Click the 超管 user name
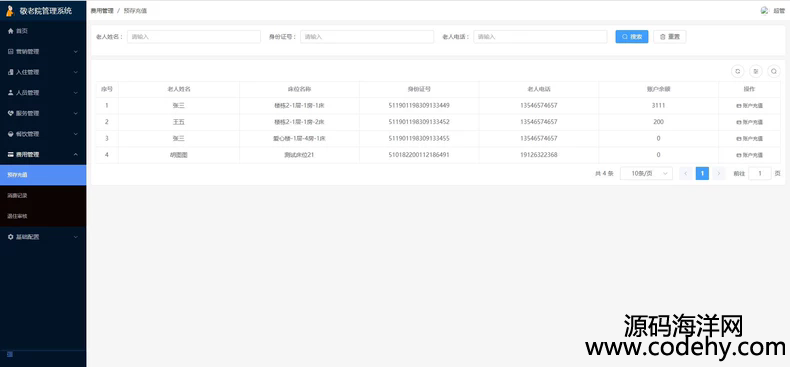The image size is (790, 367). [779, 11]
